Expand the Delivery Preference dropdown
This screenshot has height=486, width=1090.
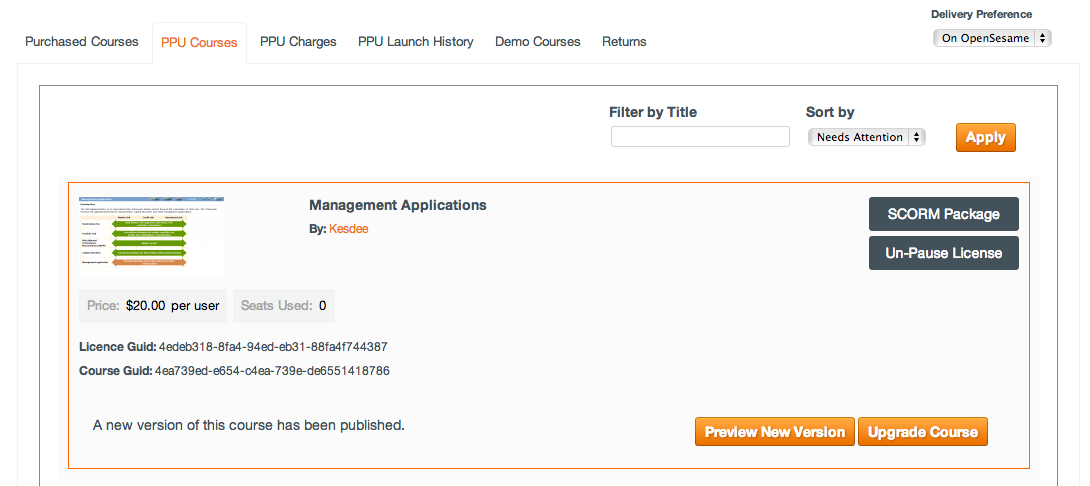coord(991,38)
